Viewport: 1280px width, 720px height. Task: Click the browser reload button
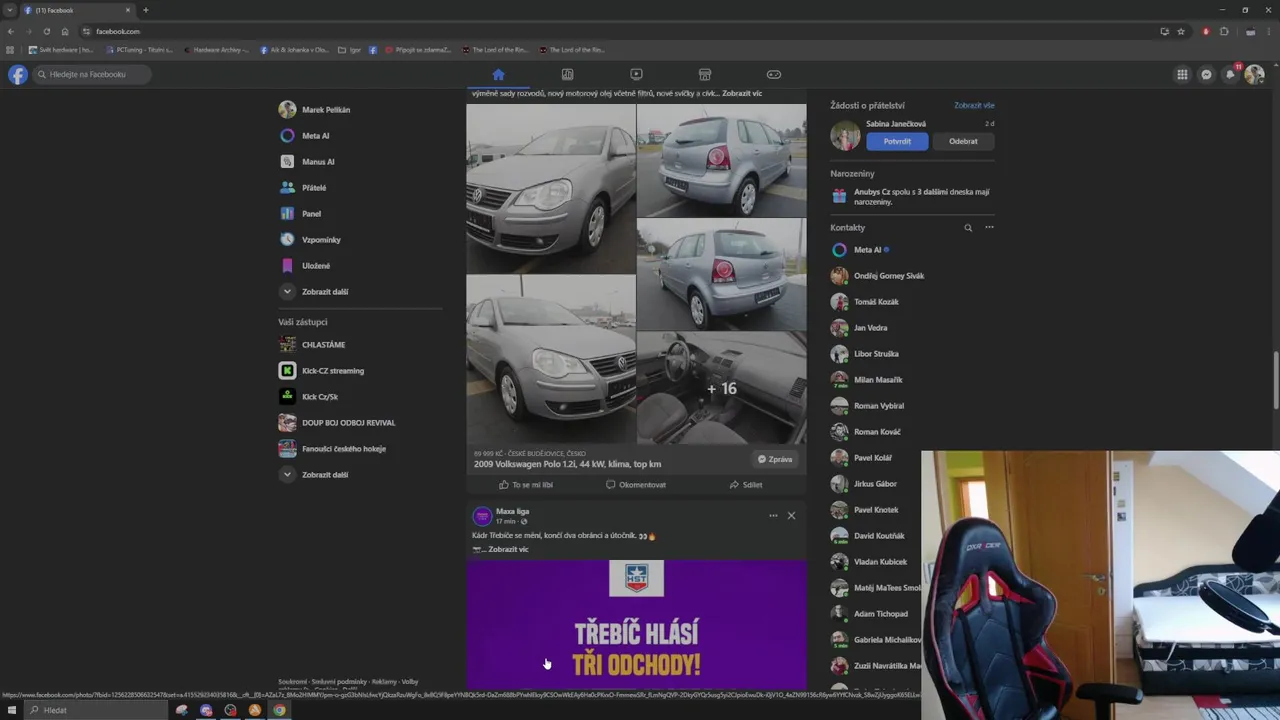(x=46, y=31)
